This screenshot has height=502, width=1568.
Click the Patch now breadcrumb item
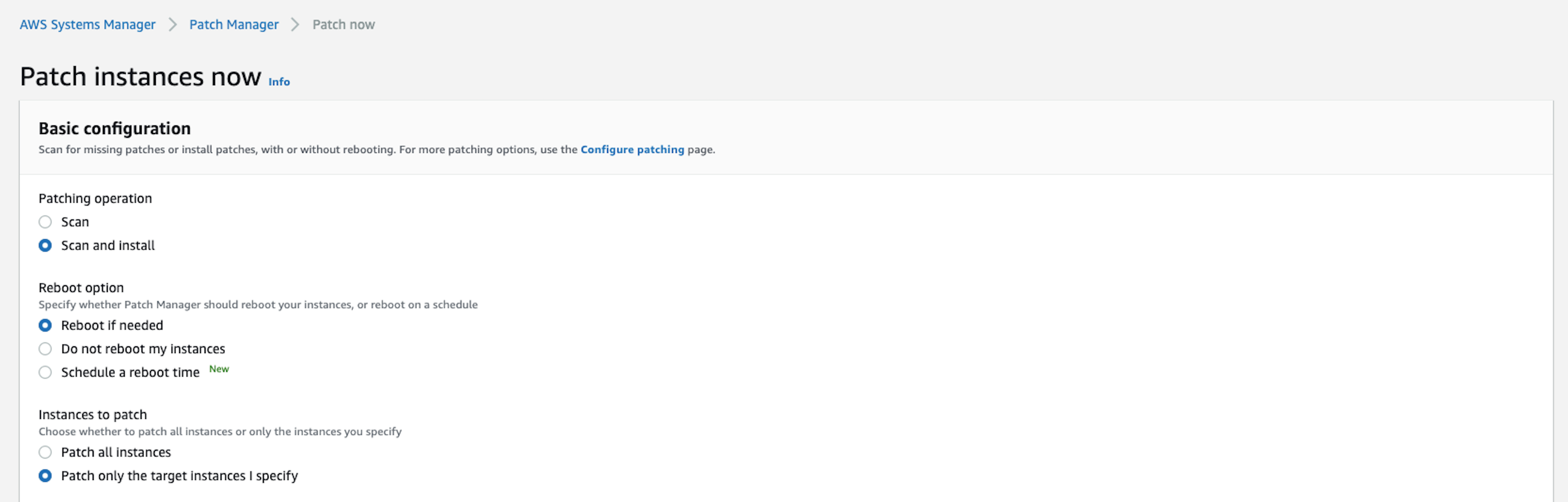point(343,24)
